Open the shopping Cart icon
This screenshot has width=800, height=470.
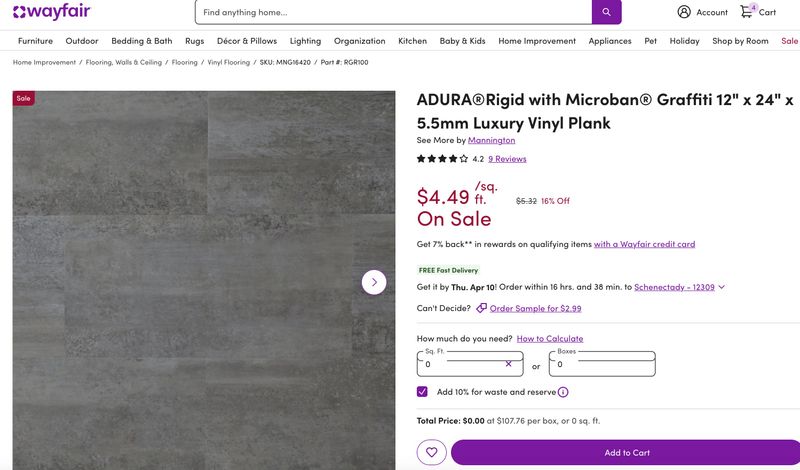coord(747,11)
